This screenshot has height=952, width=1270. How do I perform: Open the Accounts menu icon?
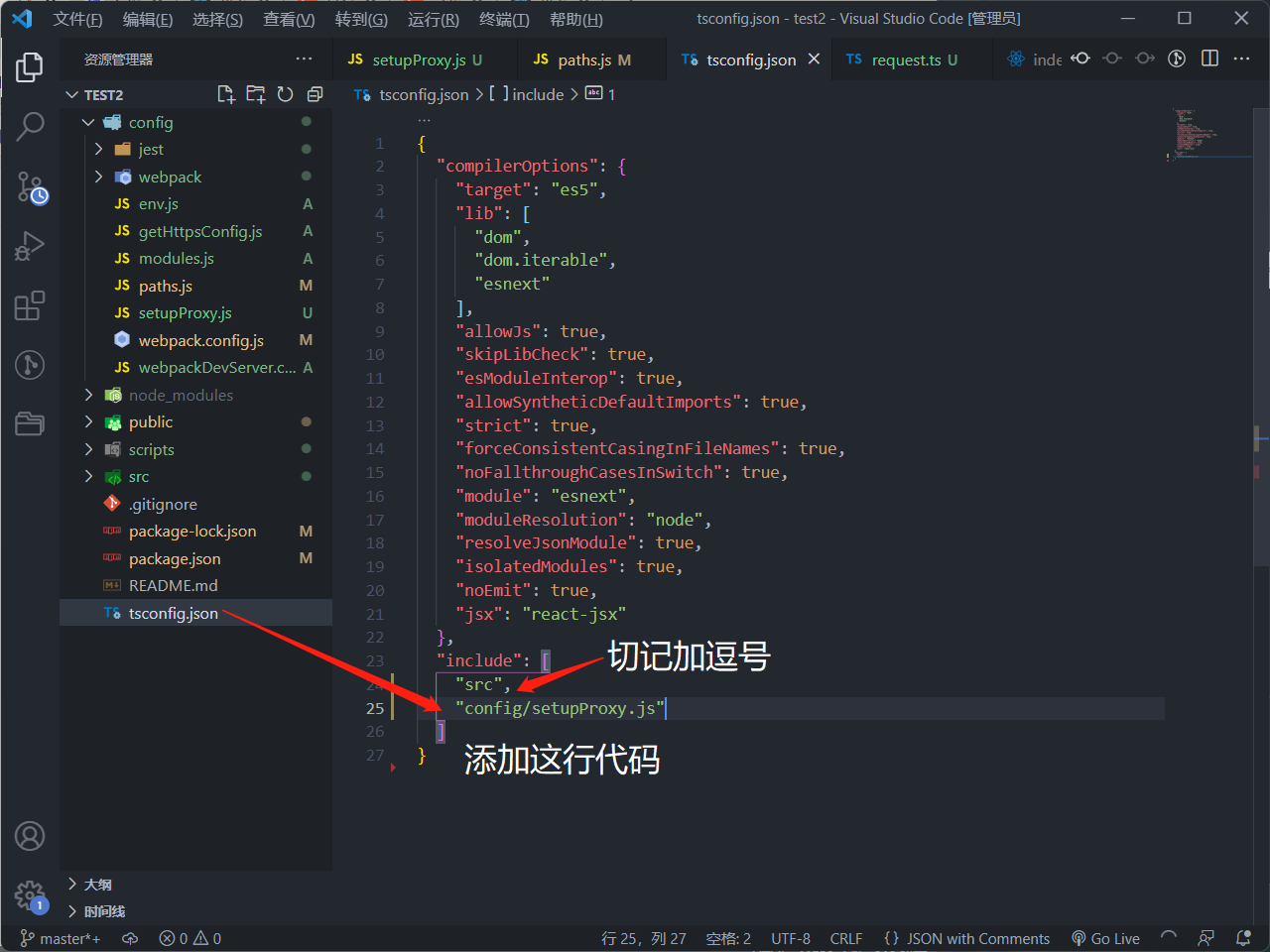pos(30,836)
